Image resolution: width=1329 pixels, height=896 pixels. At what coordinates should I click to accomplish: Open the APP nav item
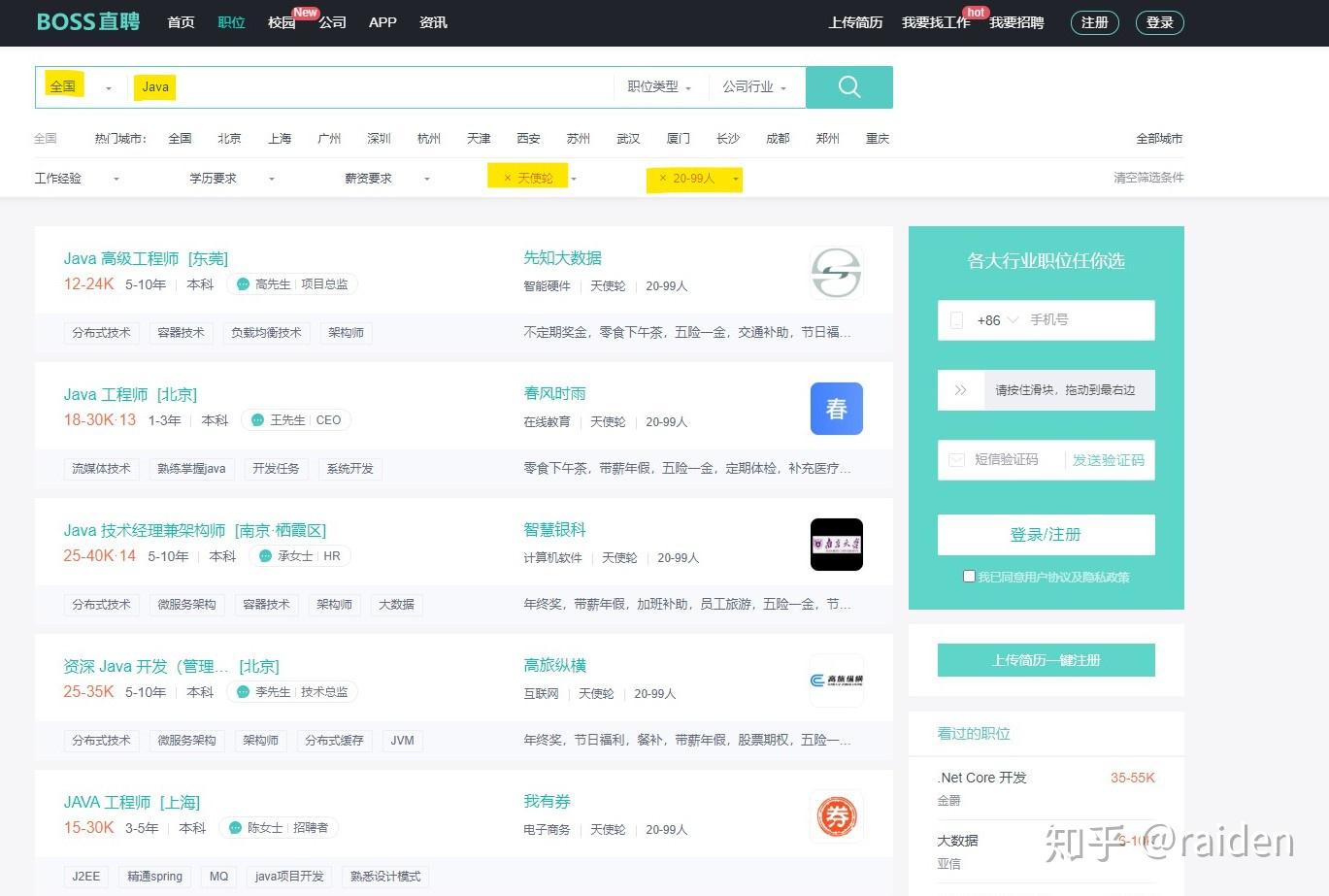click(382, 22)
